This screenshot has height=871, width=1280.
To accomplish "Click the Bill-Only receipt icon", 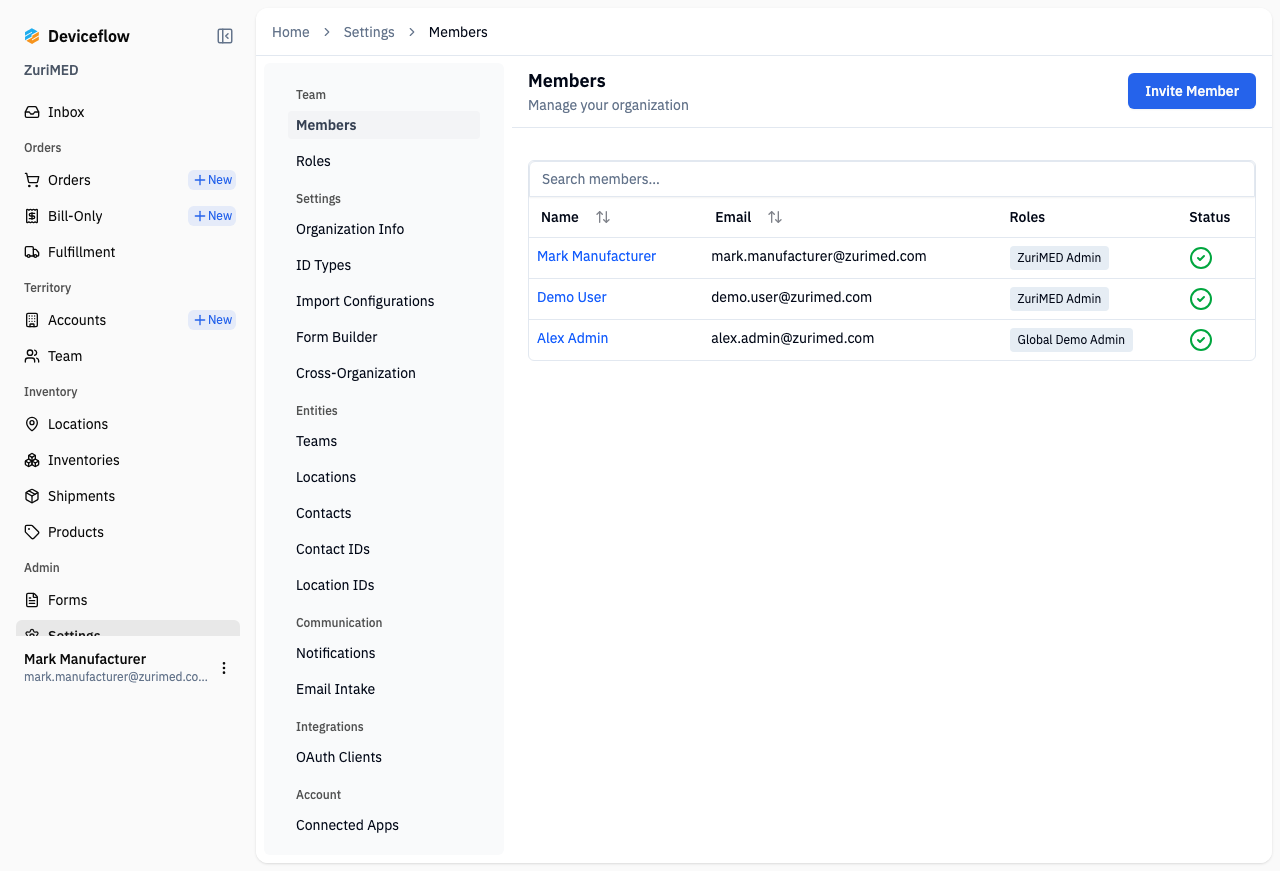I will [x=32, y=216].
